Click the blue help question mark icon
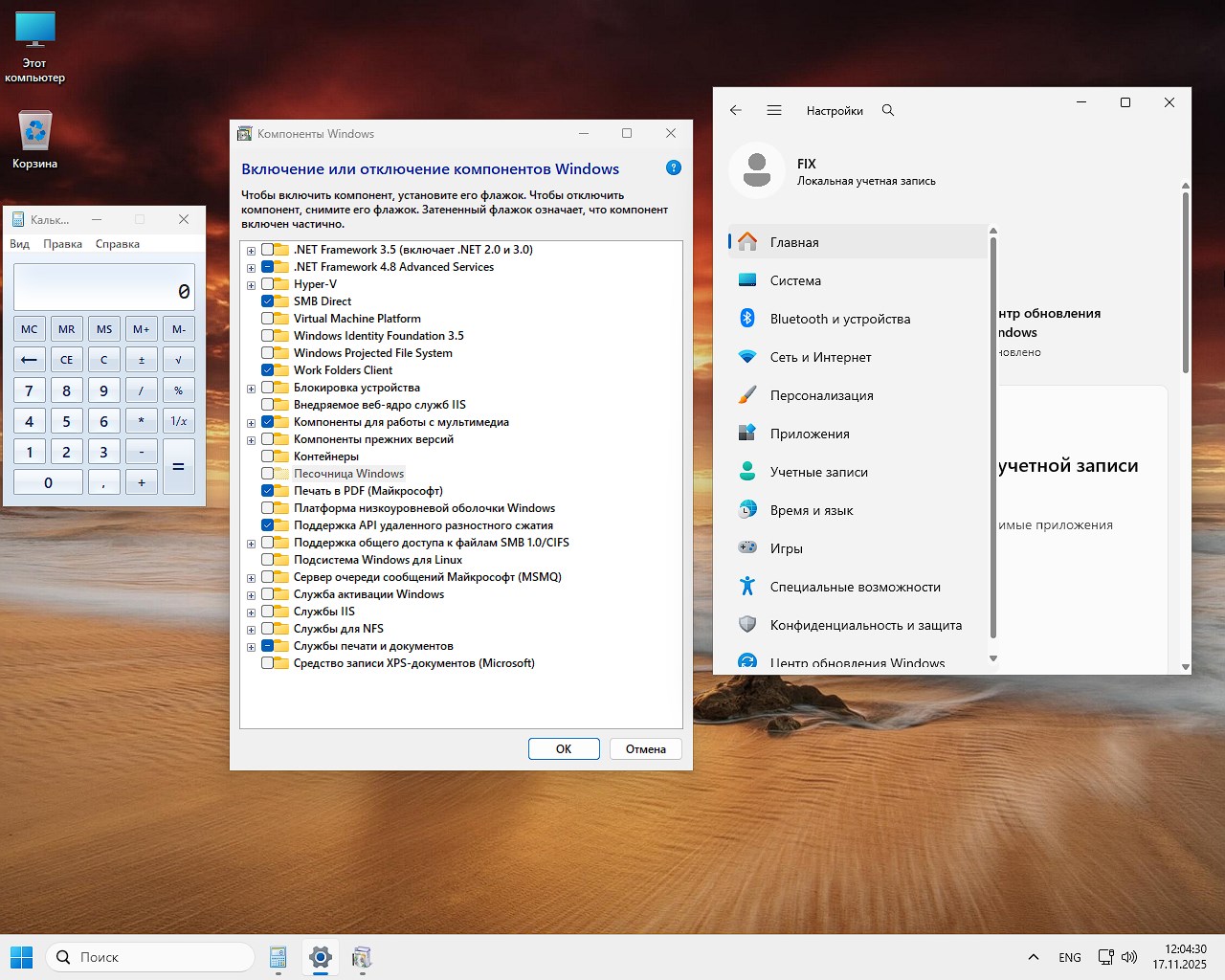The width and height of the screenshot is (1225, 980). (x=674, y=167)
